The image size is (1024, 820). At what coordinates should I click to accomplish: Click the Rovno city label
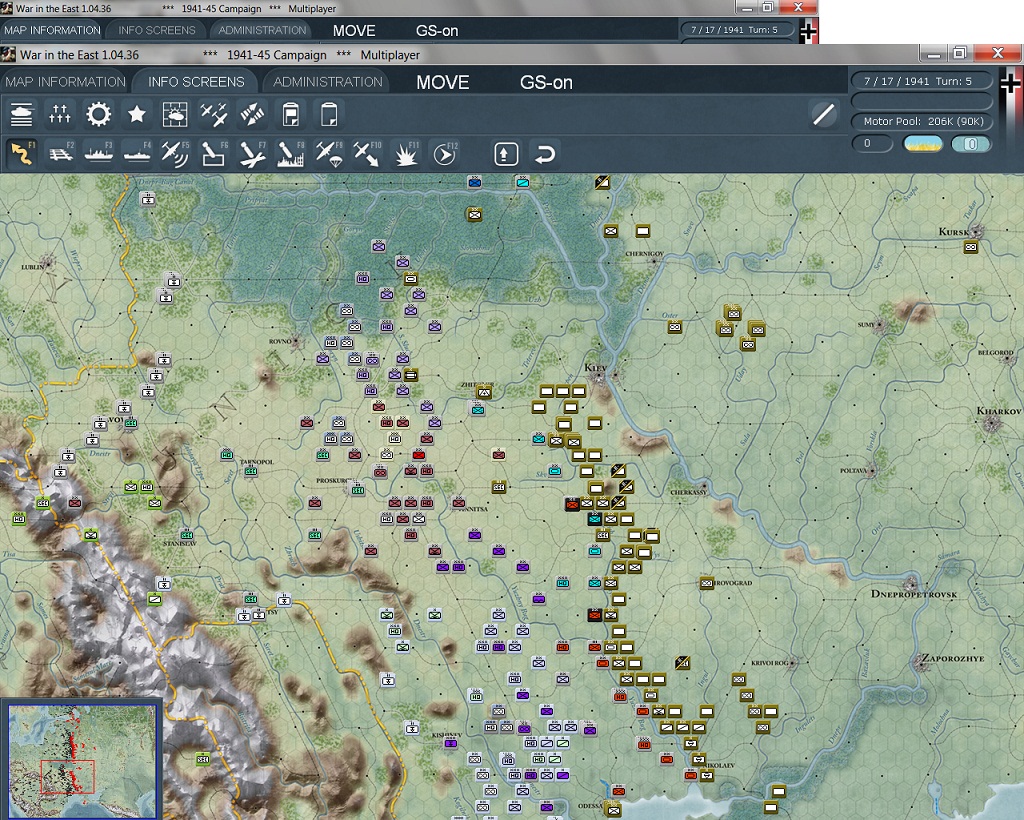(x=280, y=341)
